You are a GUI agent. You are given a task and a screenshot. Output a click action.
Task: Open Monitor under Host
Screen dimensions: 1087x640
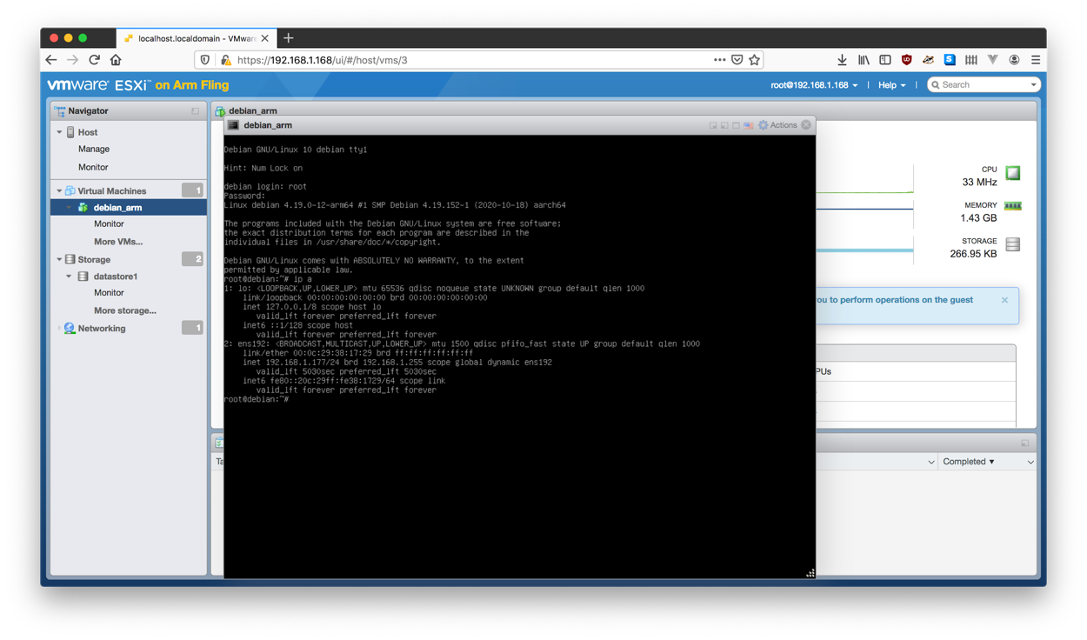click(x=93, y=167)
